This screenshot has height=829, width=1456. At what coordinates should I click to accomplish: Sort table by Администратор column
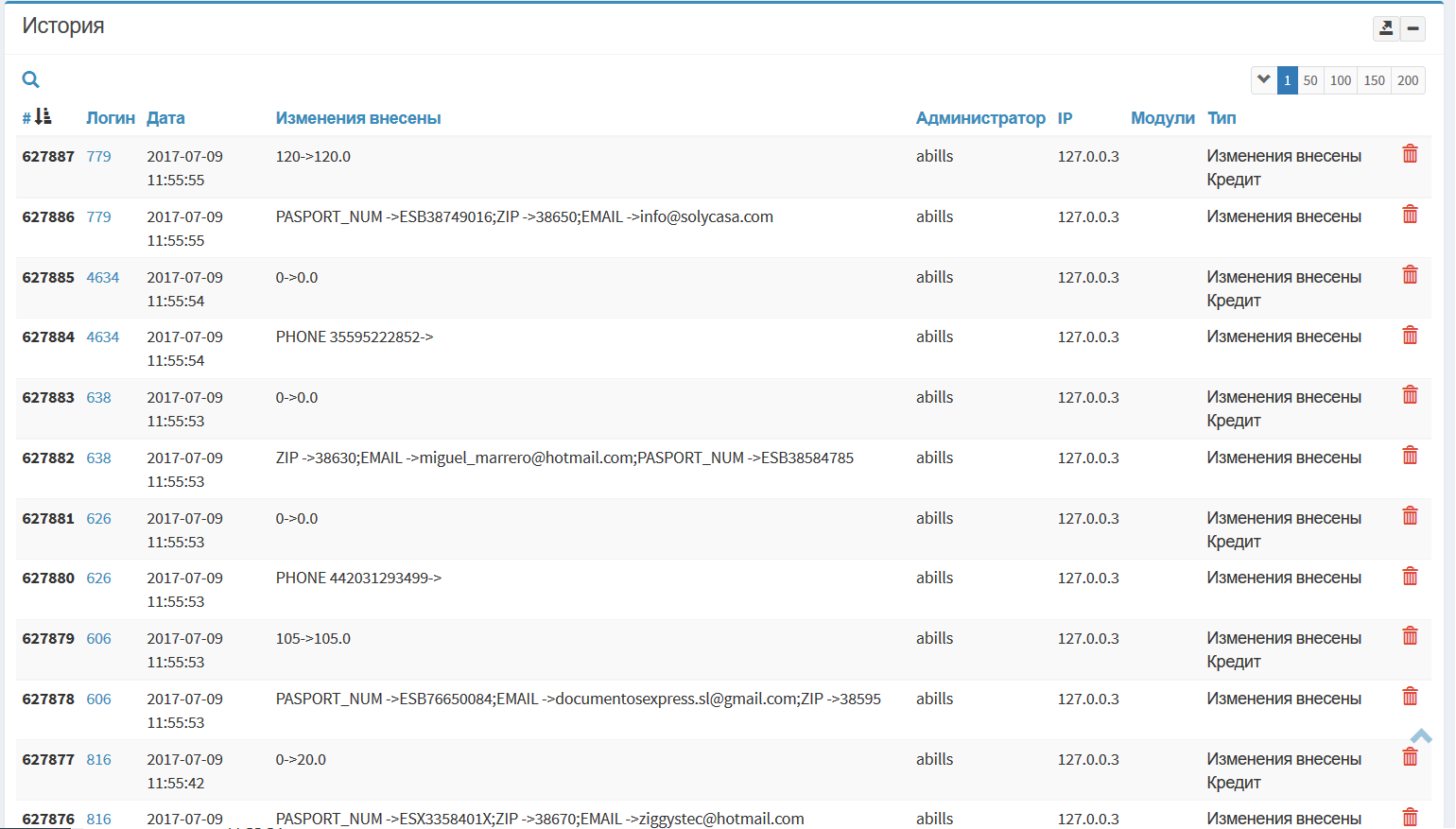click(979, 118)
